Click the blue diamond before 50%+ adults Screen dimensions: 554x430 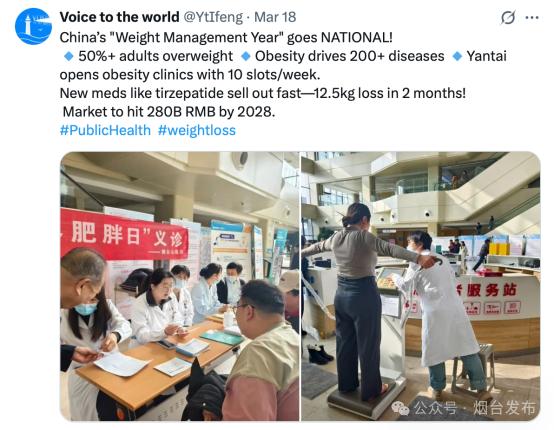(68, 56)
